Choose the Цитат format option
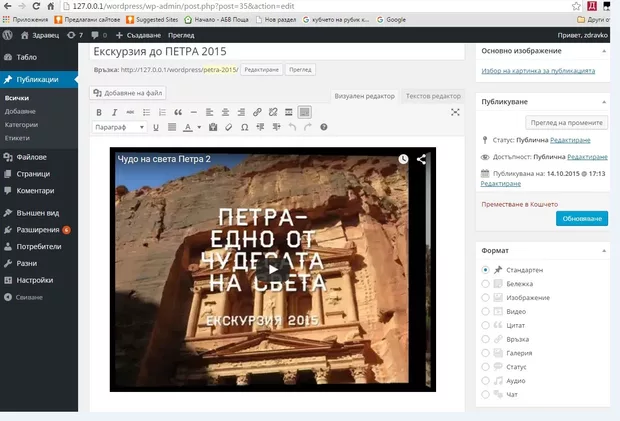The image size is (620, 421). point(486,326)
